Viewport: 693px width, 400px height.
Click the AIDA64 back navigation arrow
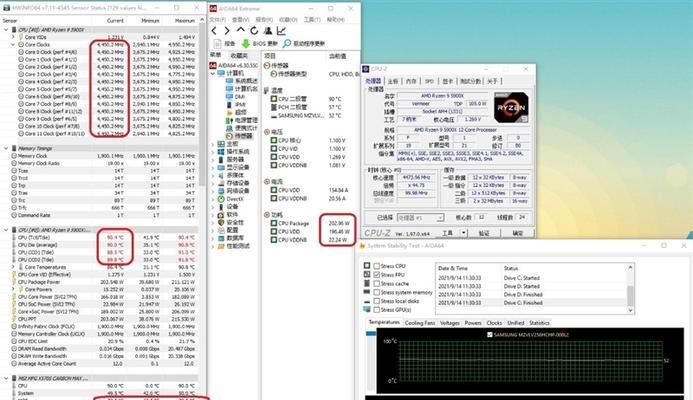(x=214, y=30)
